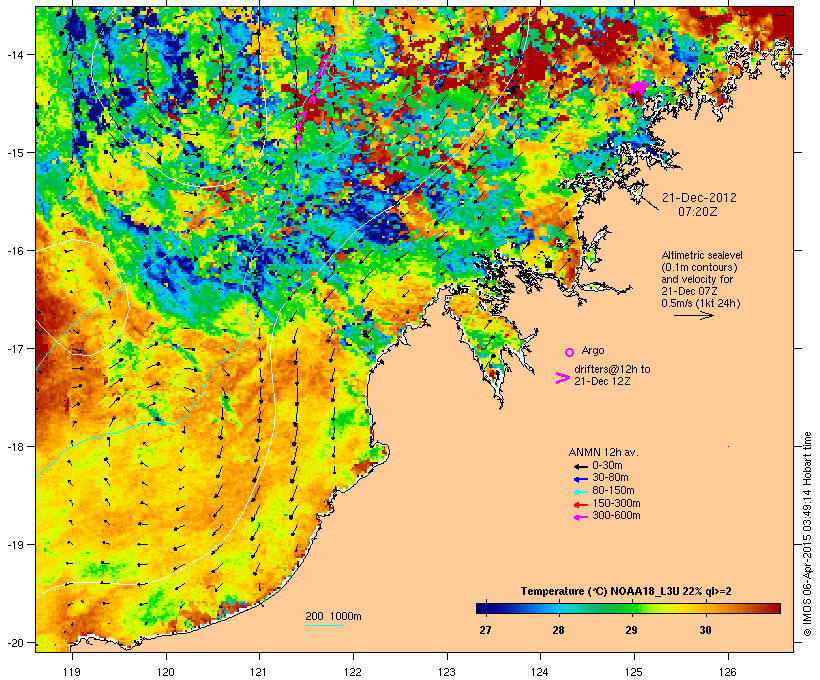Click the 200 1000m isobath label
This screenshot has height=680, width=820.
point(333,616)
